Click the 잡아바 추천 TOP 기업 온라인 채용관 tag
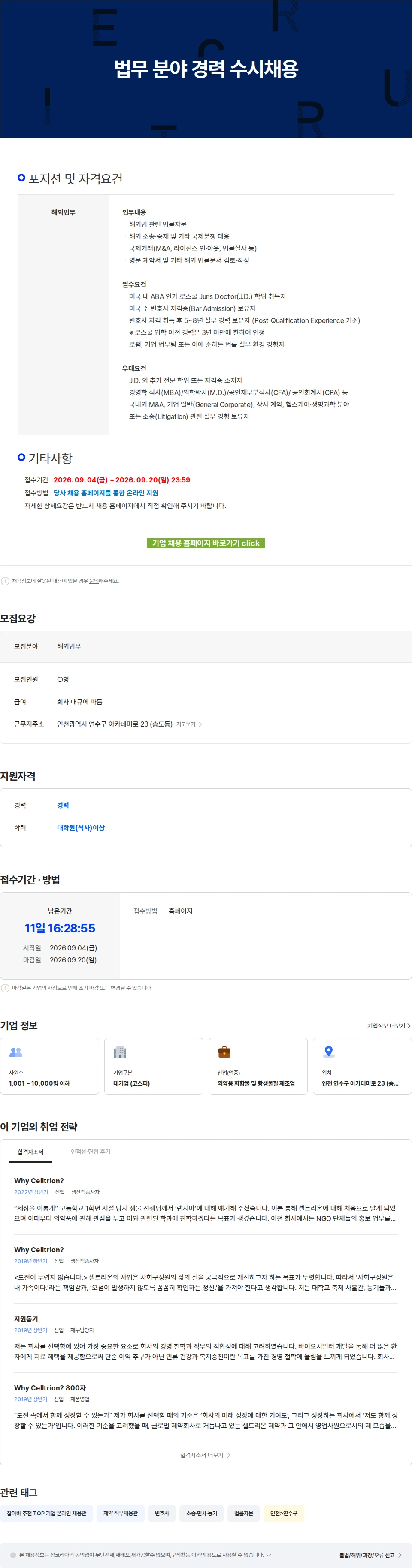Image resolution: width=412 pixels, height=1568 pixels. tap(46, 1513)
